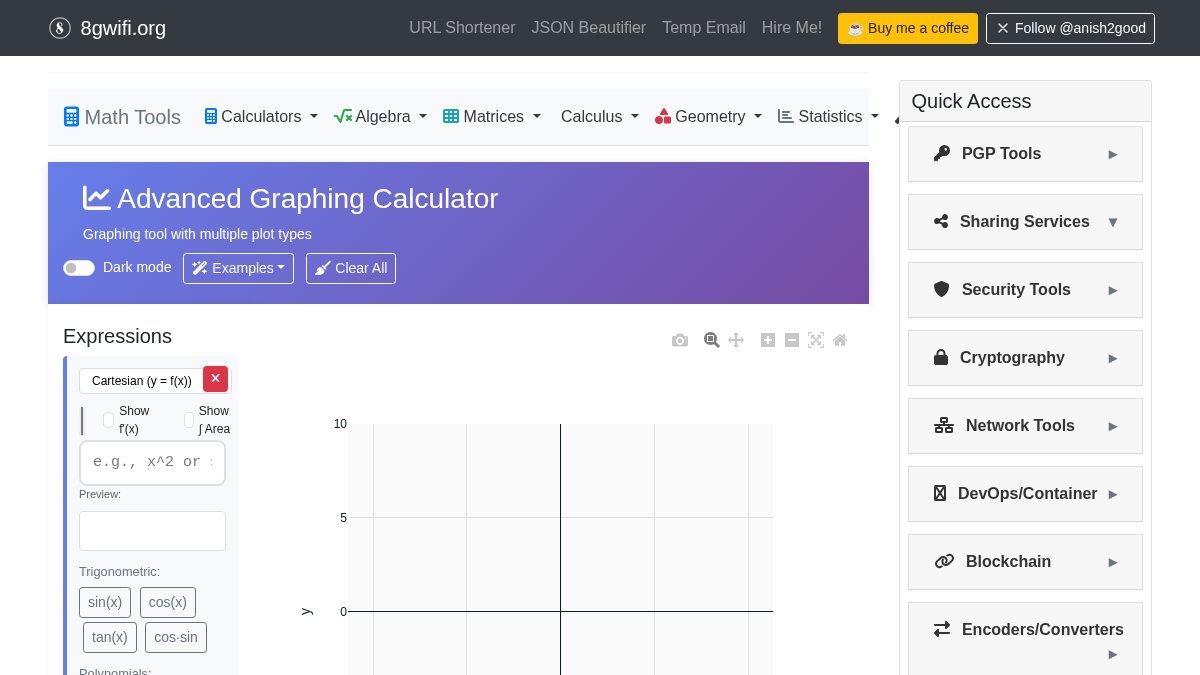Screen dimensions: 1200x675
Task: Zoom out on the graph
Action: click(x=792, y=340)
